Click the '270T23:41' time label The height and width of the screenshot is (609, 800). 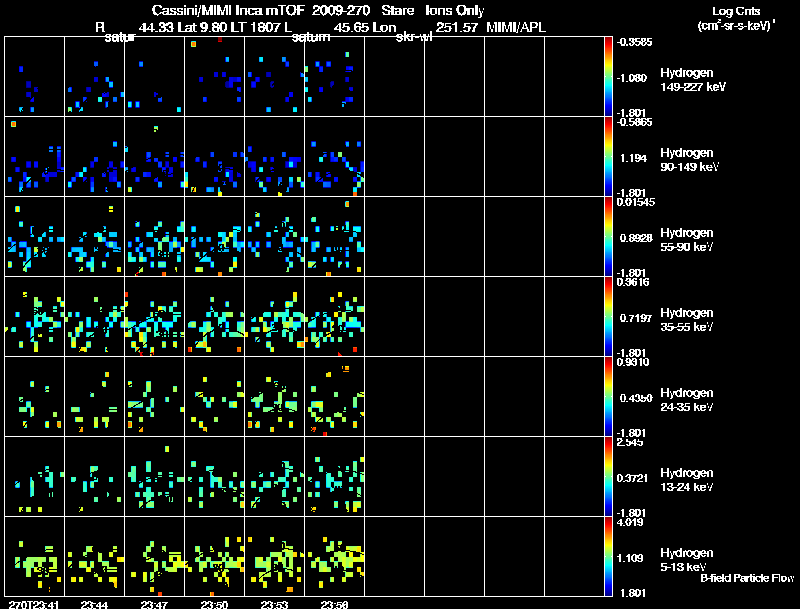coord(34,605)
